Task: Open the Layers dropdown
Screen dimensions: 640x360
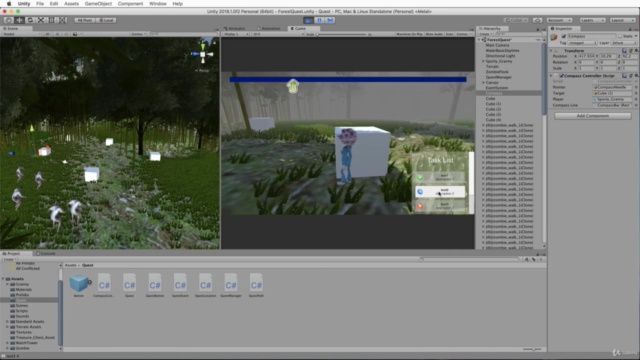Action: [x=592, y=20]
